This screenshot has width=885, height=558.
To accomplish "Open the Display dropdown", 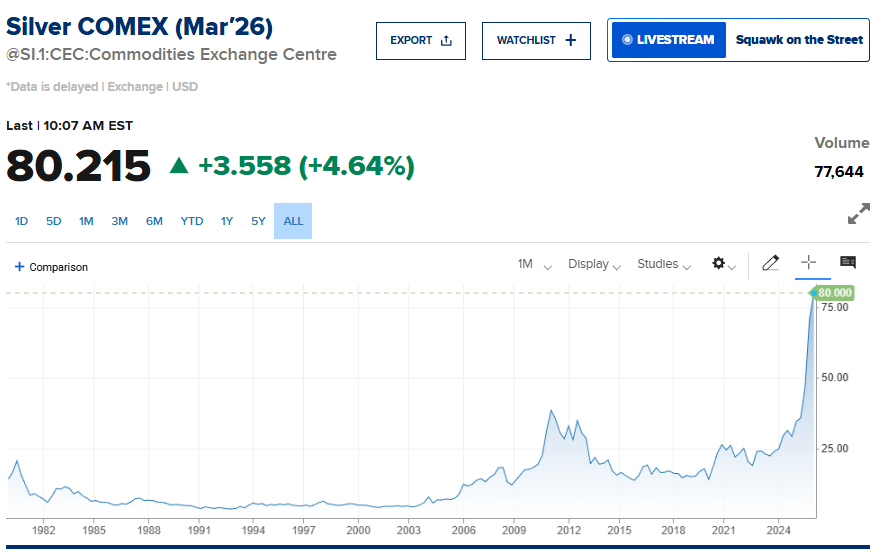I will (x=594, y=264).
